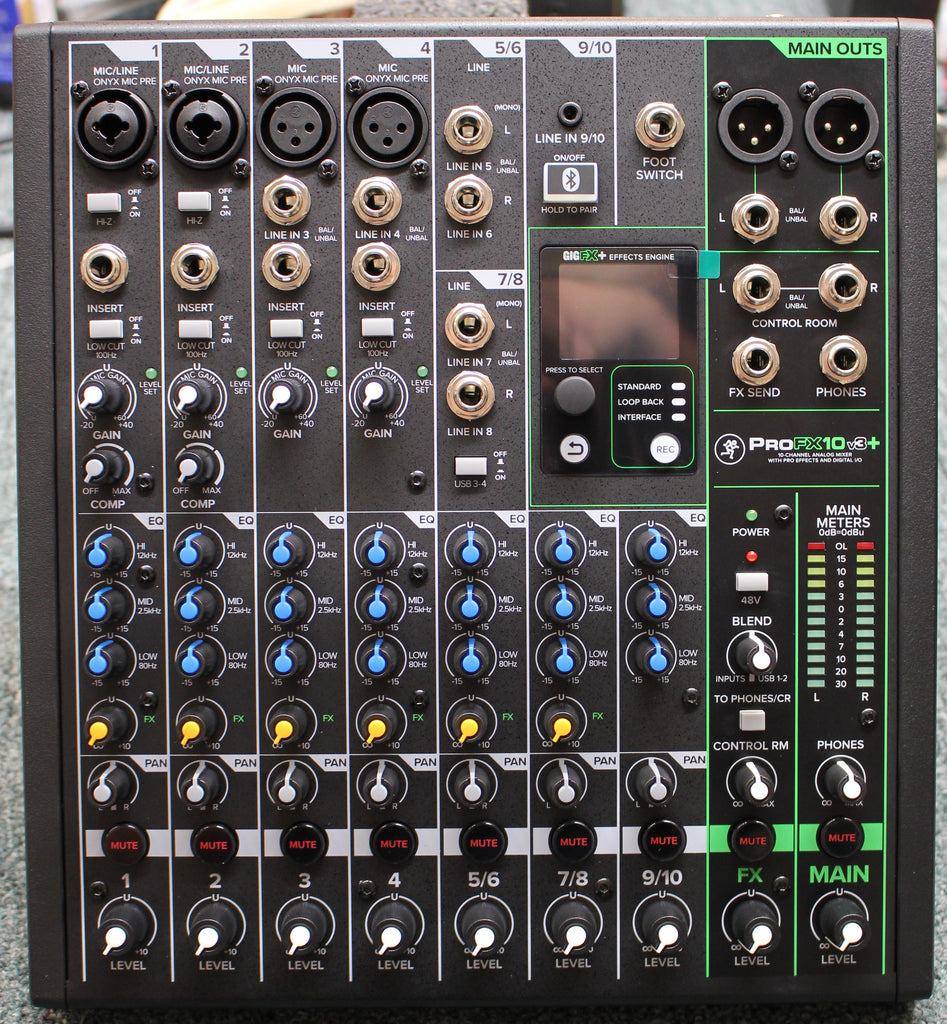The width and height of the screenshot is (947, 1024).
Task: Tap the FX SEND output jack
Action: pyautogui.click(x=756, y=360)
